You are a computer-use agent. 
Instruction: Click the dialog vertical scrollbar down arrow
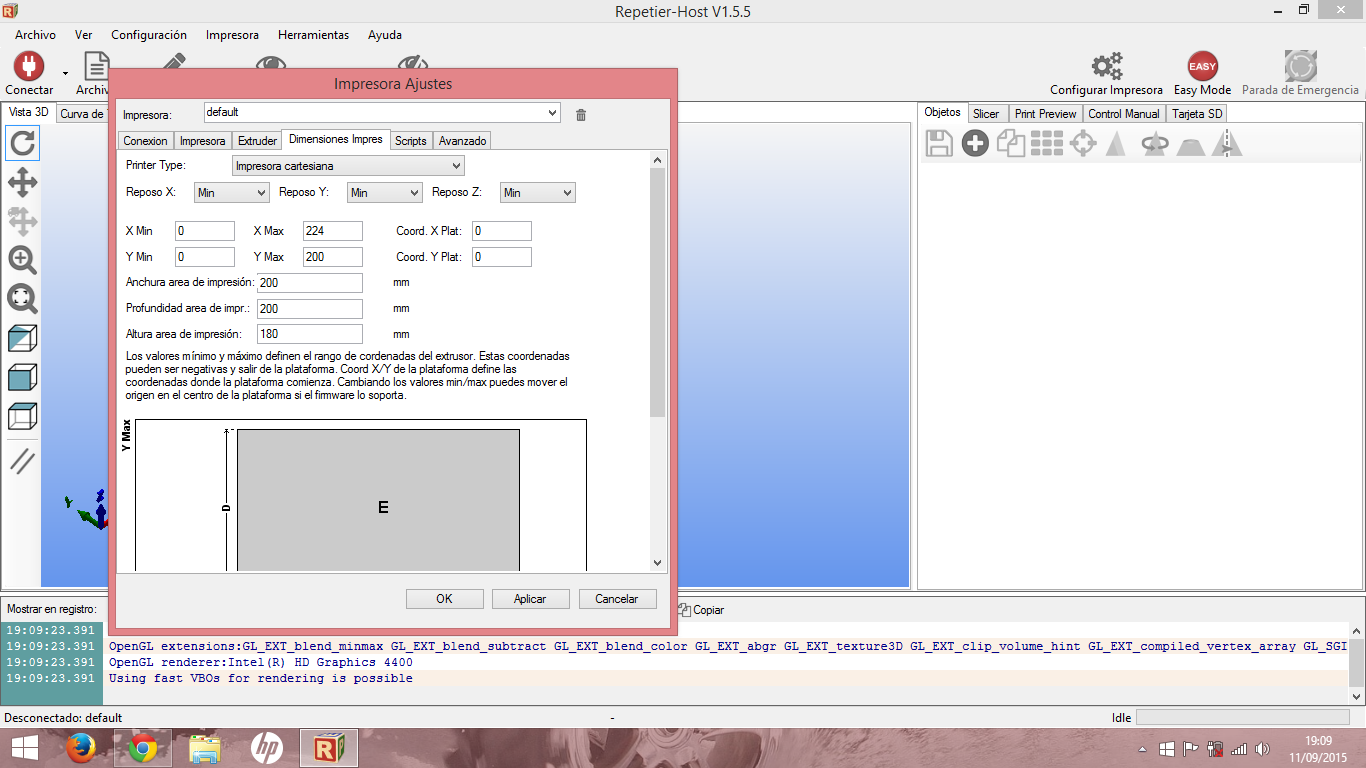(x=657, y=563)
